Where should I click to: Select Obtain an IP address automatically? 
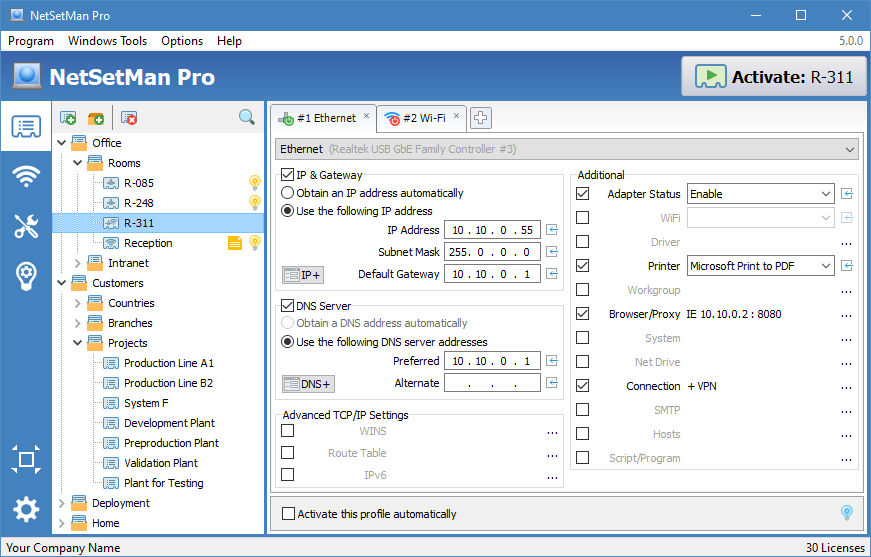point(287,193)
